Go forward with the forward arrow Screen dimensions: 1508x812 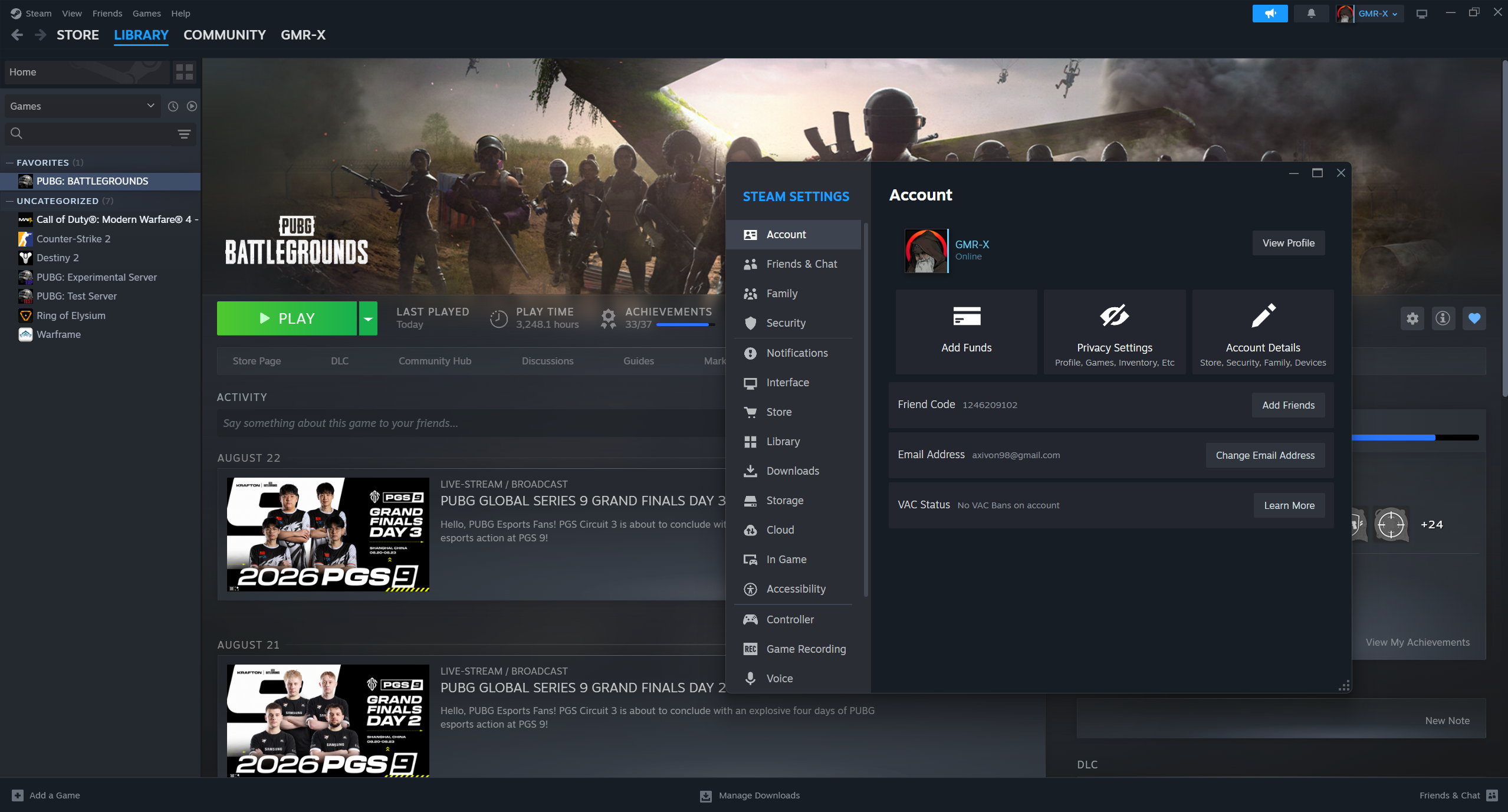(x=40, y=35)
